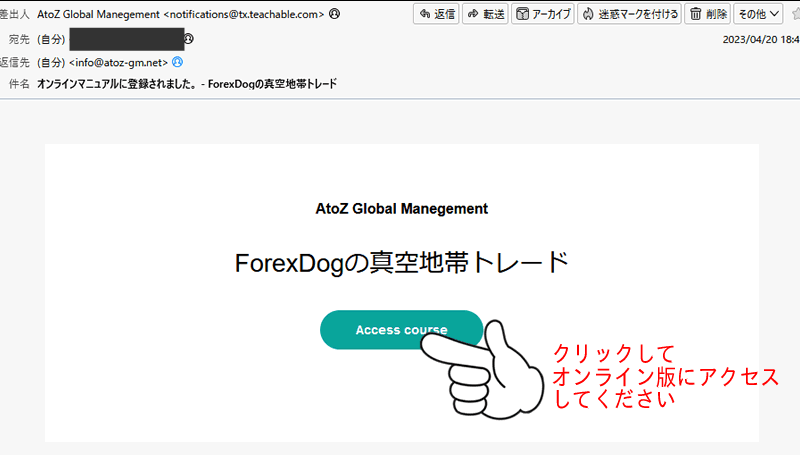Click the contact icon beside sender address
Screen dimensions: 800x455
click(333, 14)
